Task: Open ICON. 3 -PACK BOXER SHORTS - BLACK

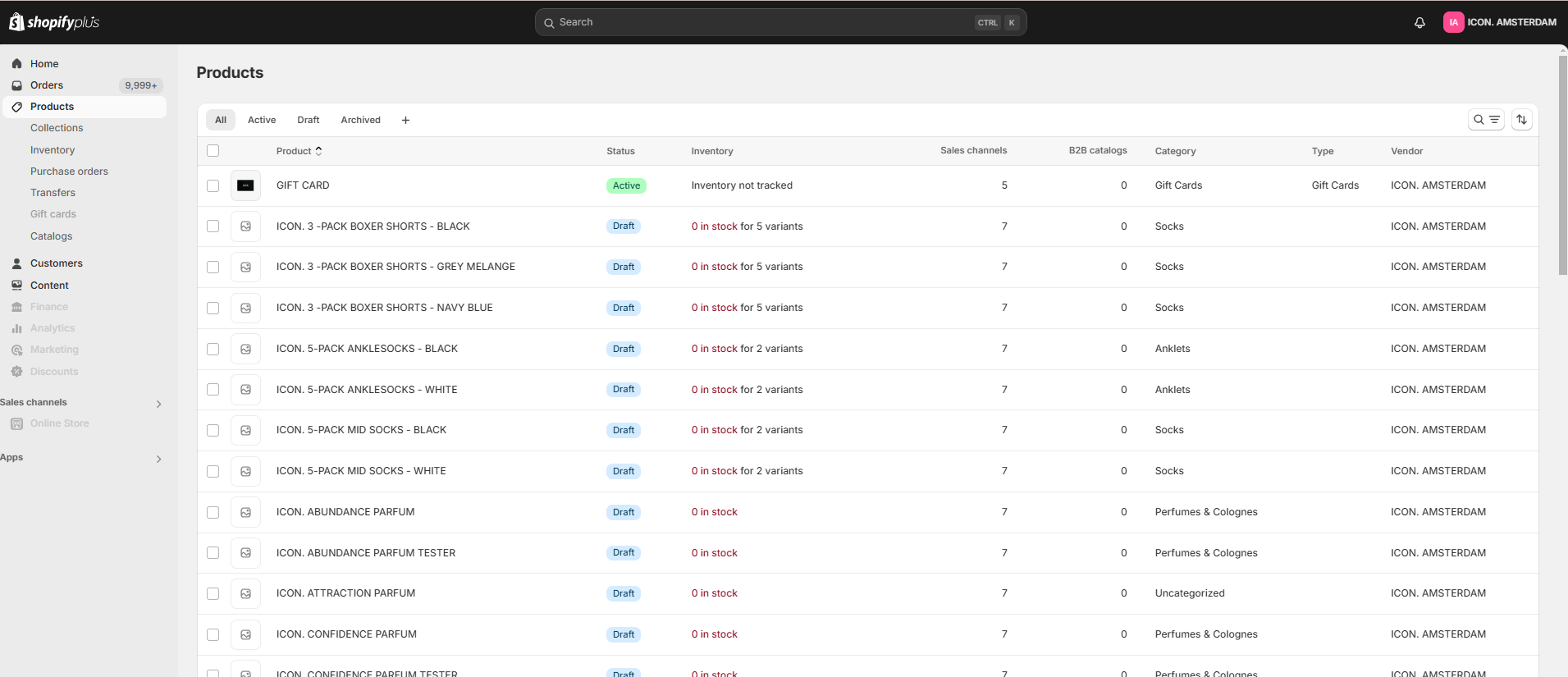Action: click(x=373, y=226)
